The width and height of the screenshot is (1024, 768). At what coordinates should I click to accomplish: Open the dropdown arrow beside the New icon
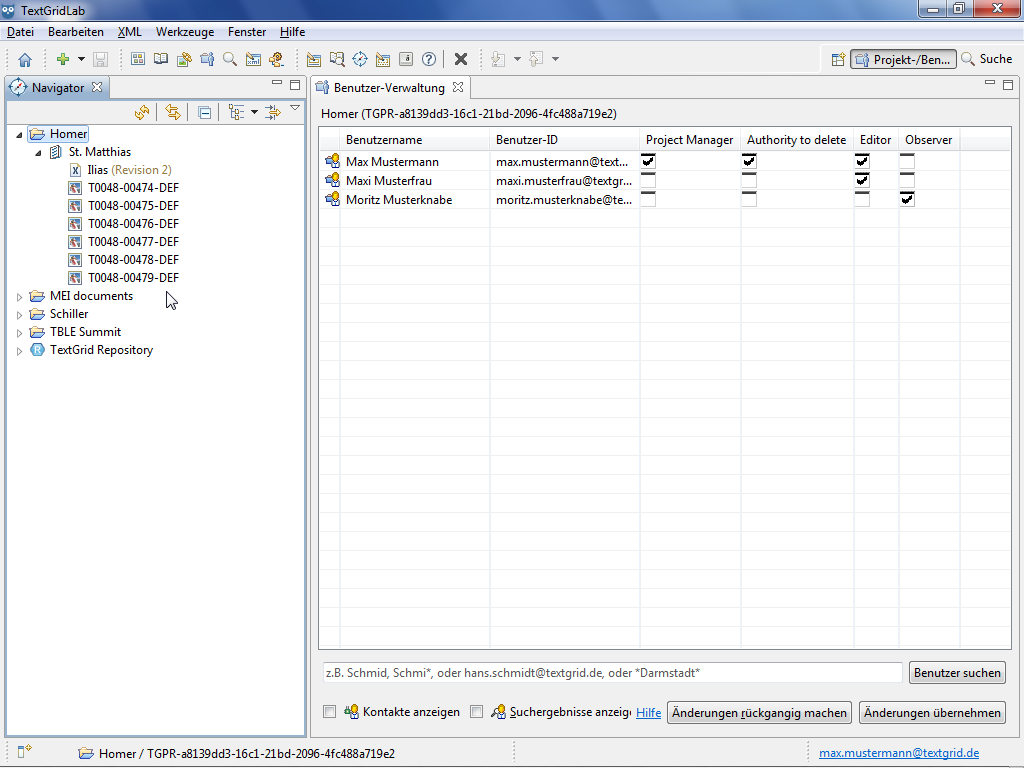coord(82,60)
